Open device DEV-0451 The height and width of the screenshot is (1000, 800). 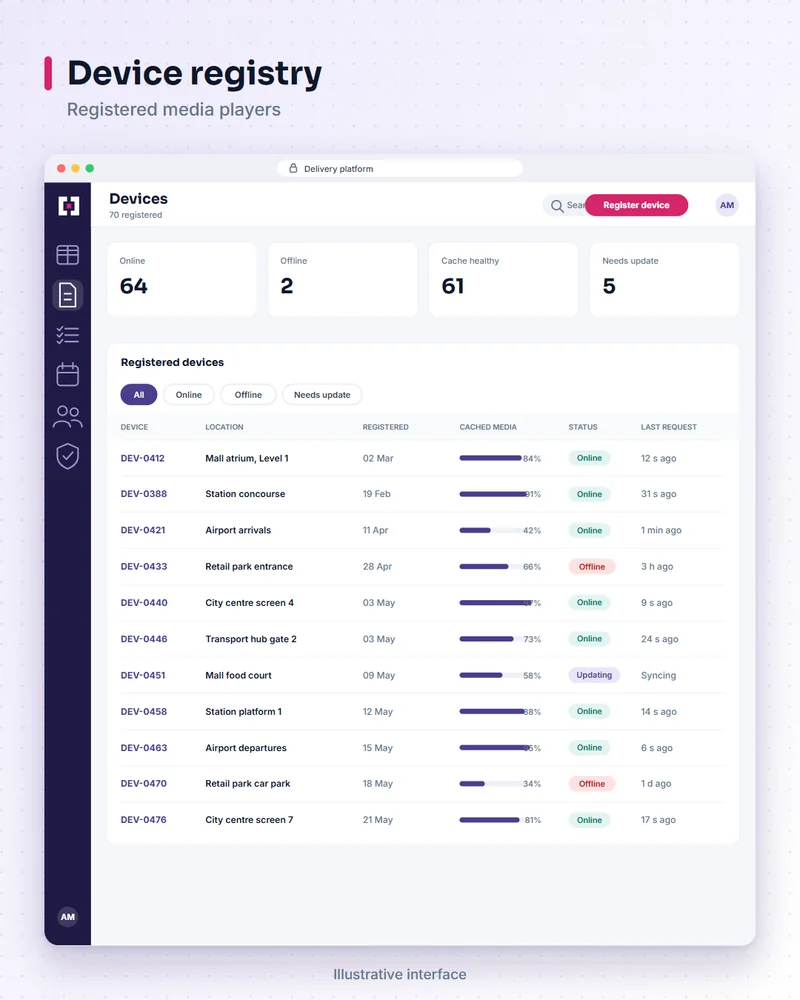pos(143,675)
